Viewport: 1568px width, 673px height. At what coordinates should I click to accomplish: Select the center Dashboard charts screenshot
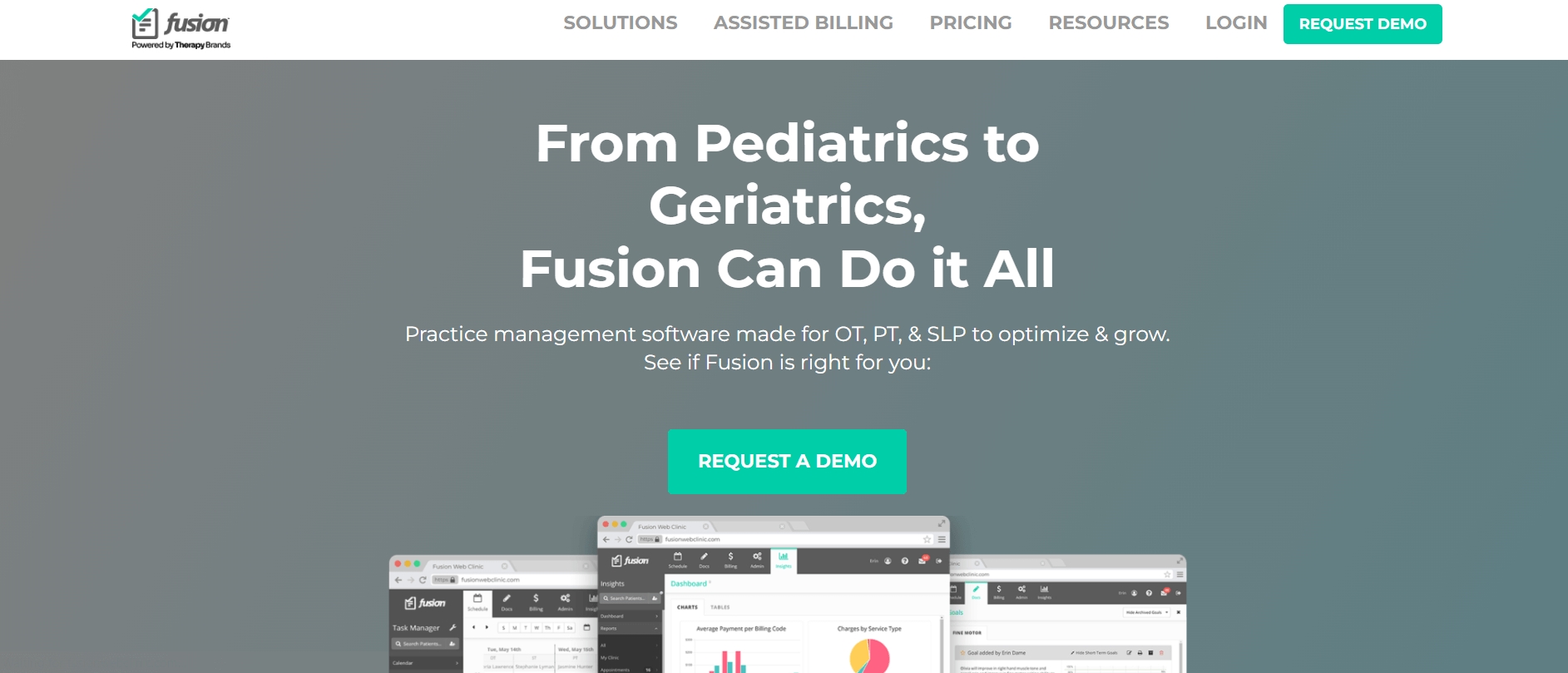coord(774,594)
